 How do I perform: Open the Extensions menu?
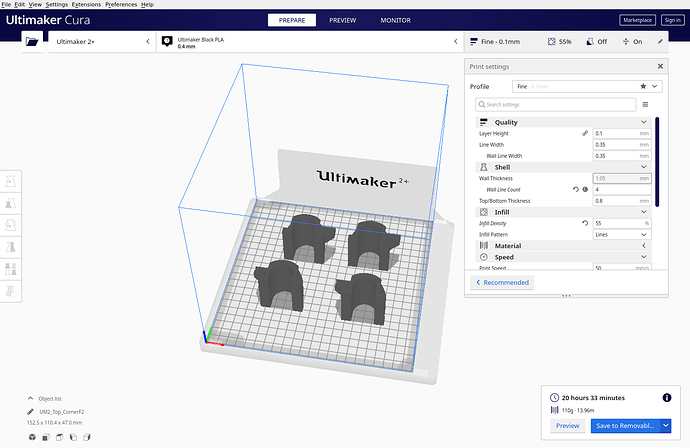point(86,4)
